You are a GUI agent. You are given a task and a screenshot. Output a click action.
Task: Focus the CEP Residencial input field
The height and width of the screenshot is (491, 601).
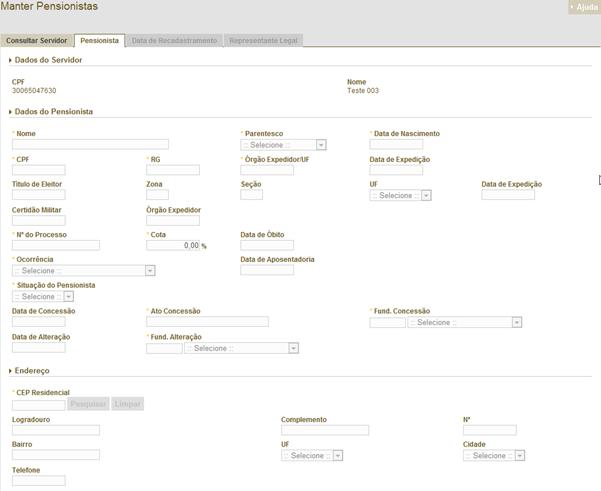point(38,404)
